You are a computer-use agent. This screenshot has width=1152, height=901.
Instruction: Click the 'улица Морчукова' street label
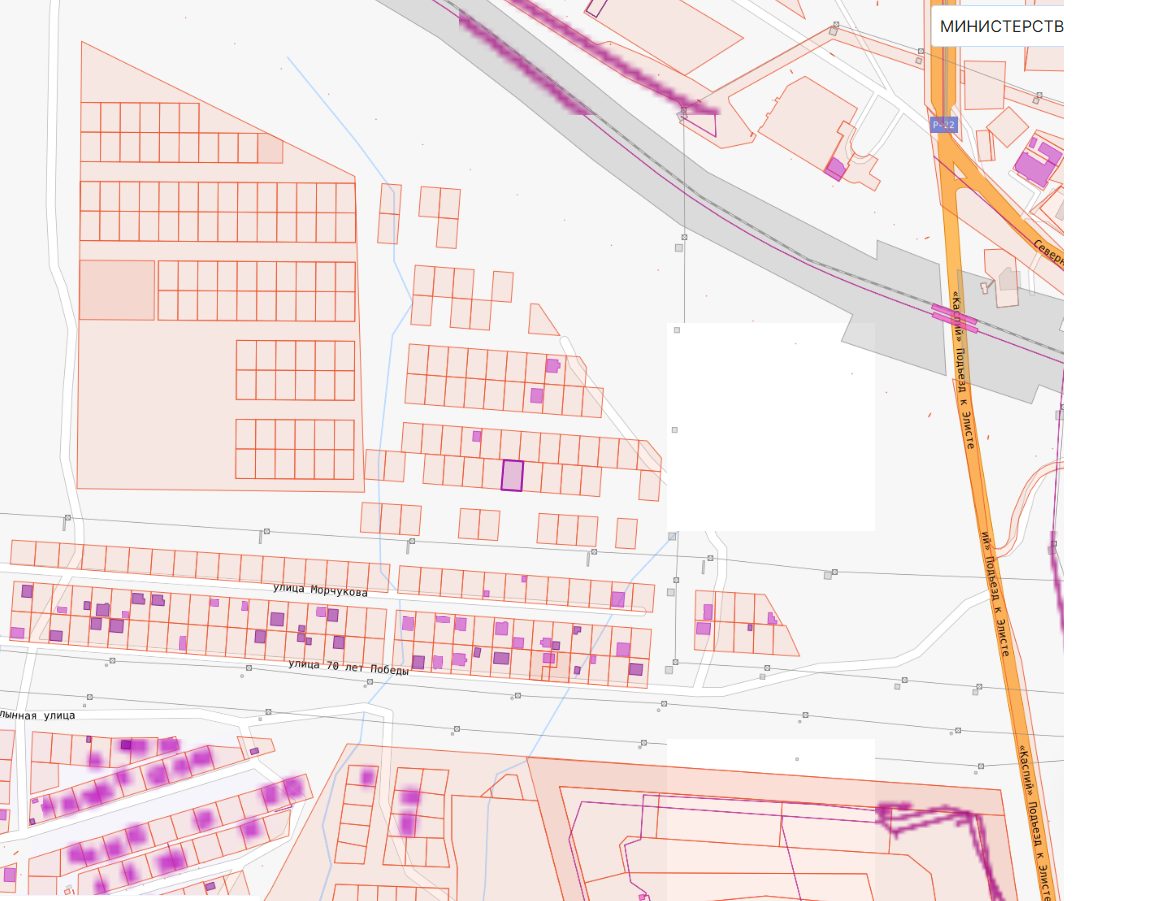(320, 589)
